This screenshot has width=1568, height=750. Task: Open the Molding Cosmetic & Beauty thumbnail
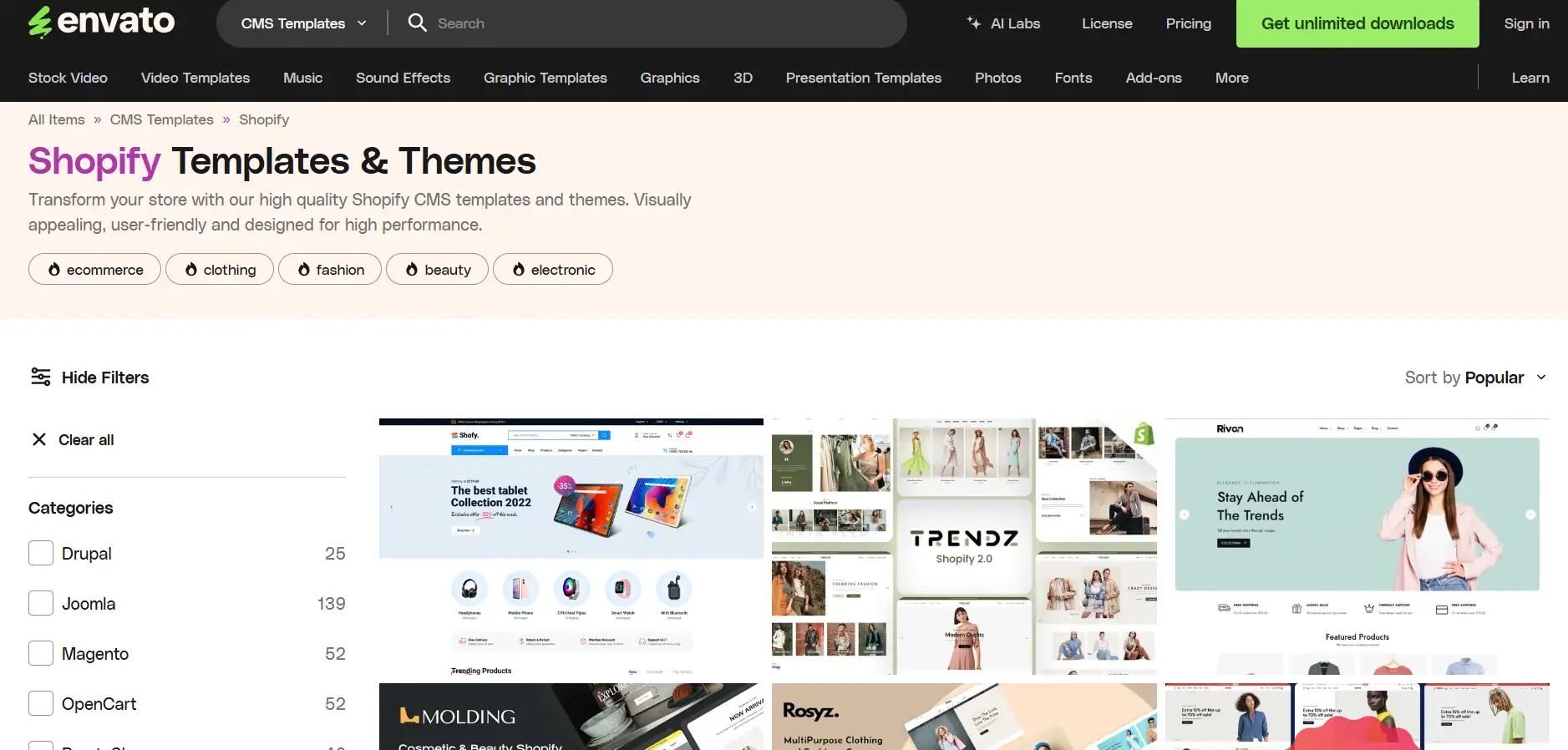pyautogui.click(x=571, y=717)
